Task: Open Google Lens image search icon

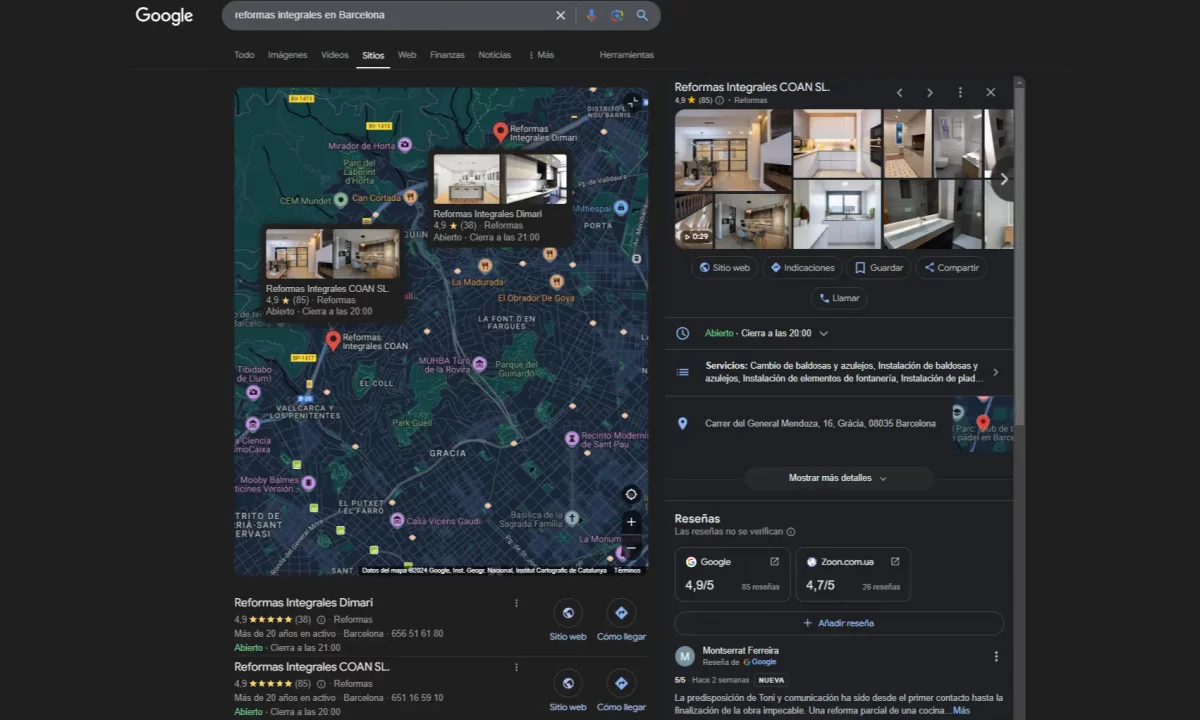Action: point(617,15)
